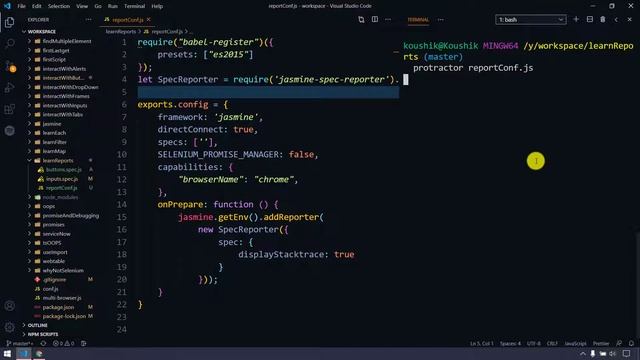Click the panel arrow next to the trash icon
This screenshot has height=360, width=640.
coord(616,19)
